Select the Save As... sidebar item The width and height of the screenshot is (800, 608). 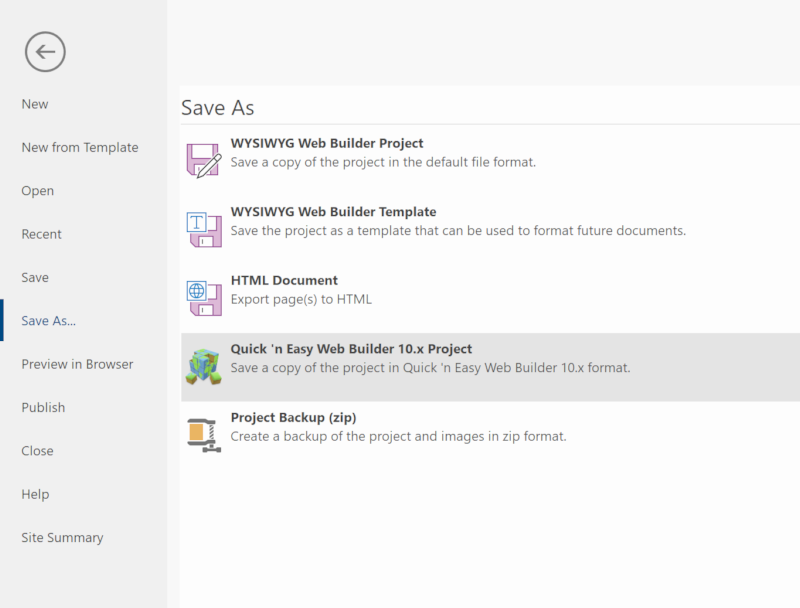[48, 321]
